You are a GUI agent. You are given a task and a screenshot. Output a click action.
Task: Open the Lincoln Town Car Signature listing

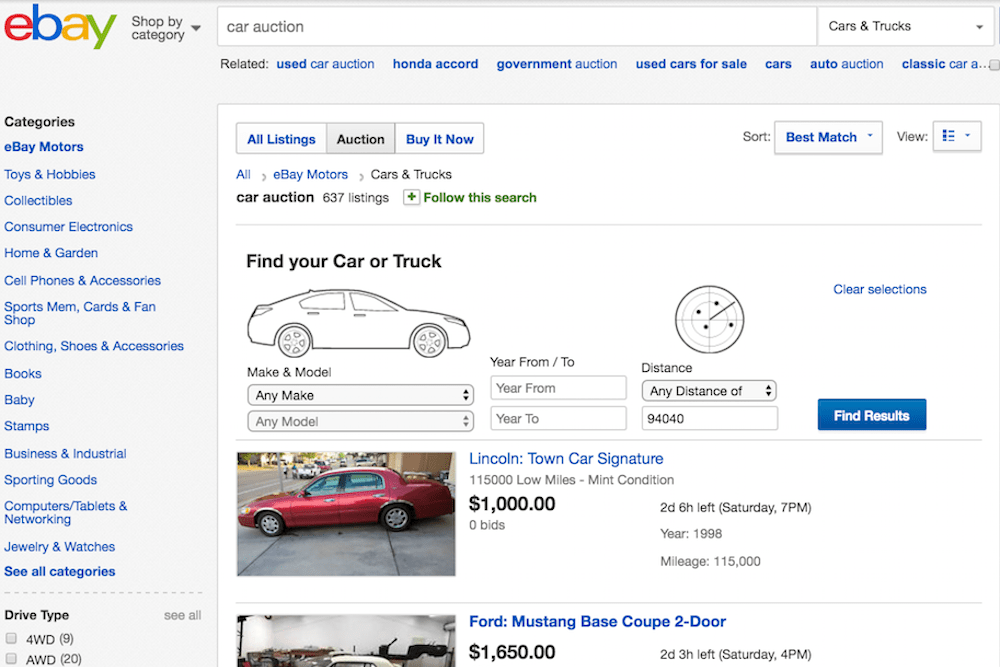pyautogui.click(x=566, y=459)
